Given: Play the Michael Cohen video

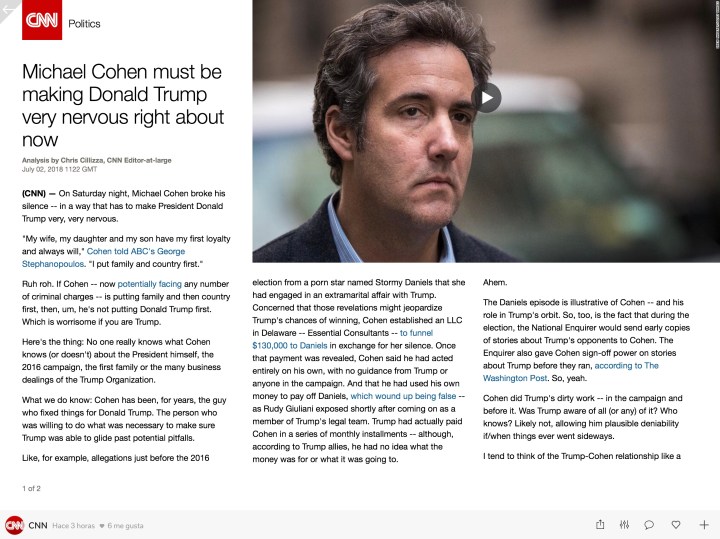Looking at the screenshot, I should pyautogui.click(x=486, y=98).
